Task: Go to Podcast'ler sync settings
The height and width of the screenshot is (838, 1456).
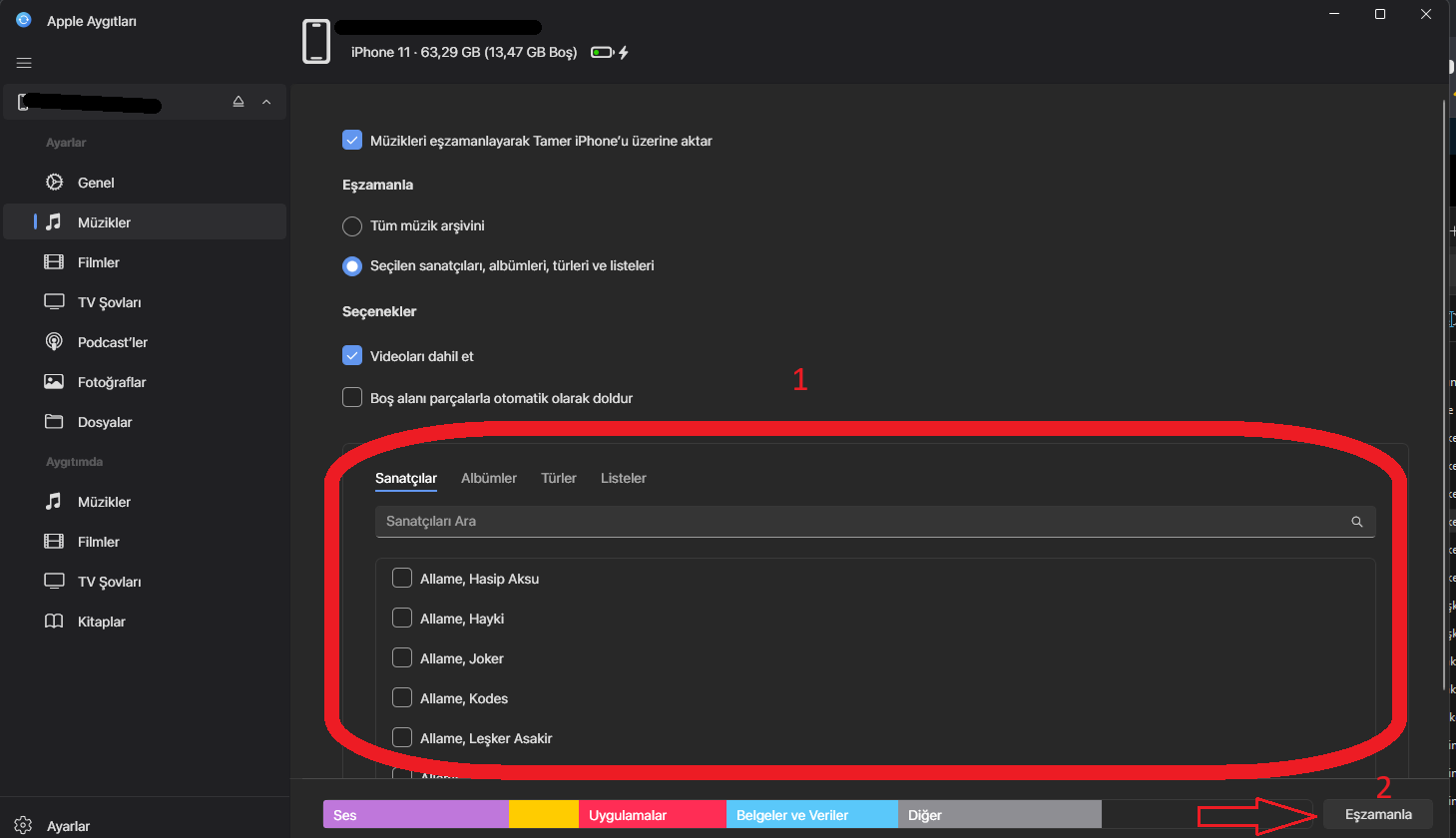Action: [145, 342]
